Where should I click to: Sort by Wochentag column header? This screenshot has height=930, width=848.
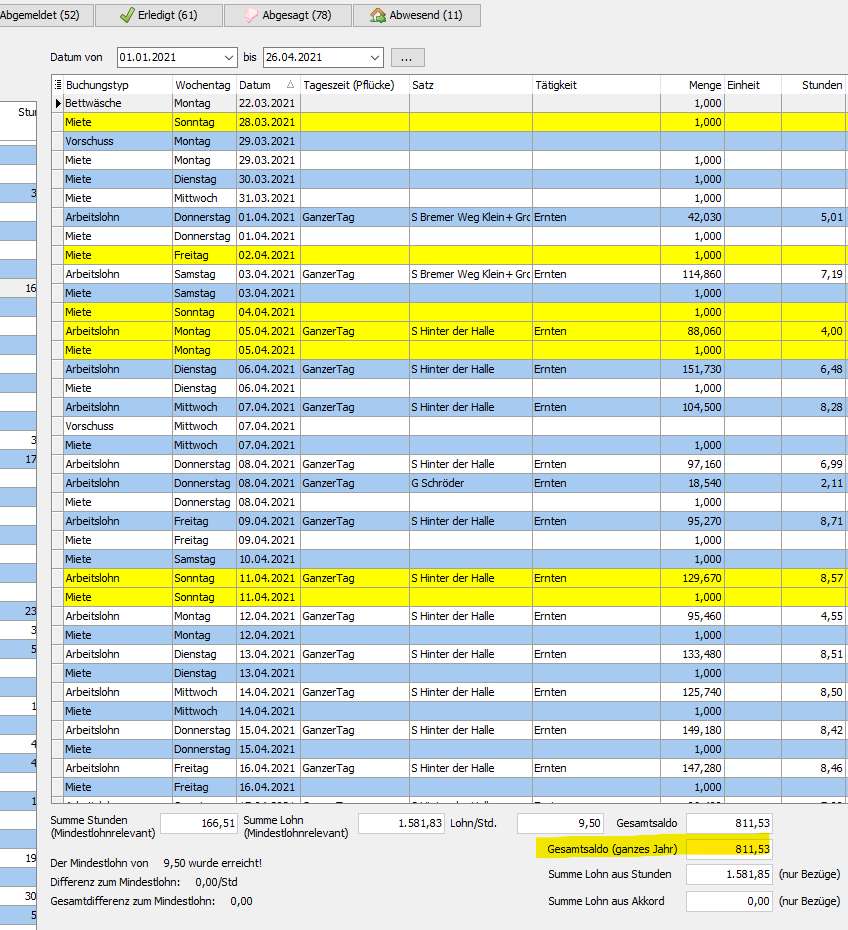click(x=205, y=85)
